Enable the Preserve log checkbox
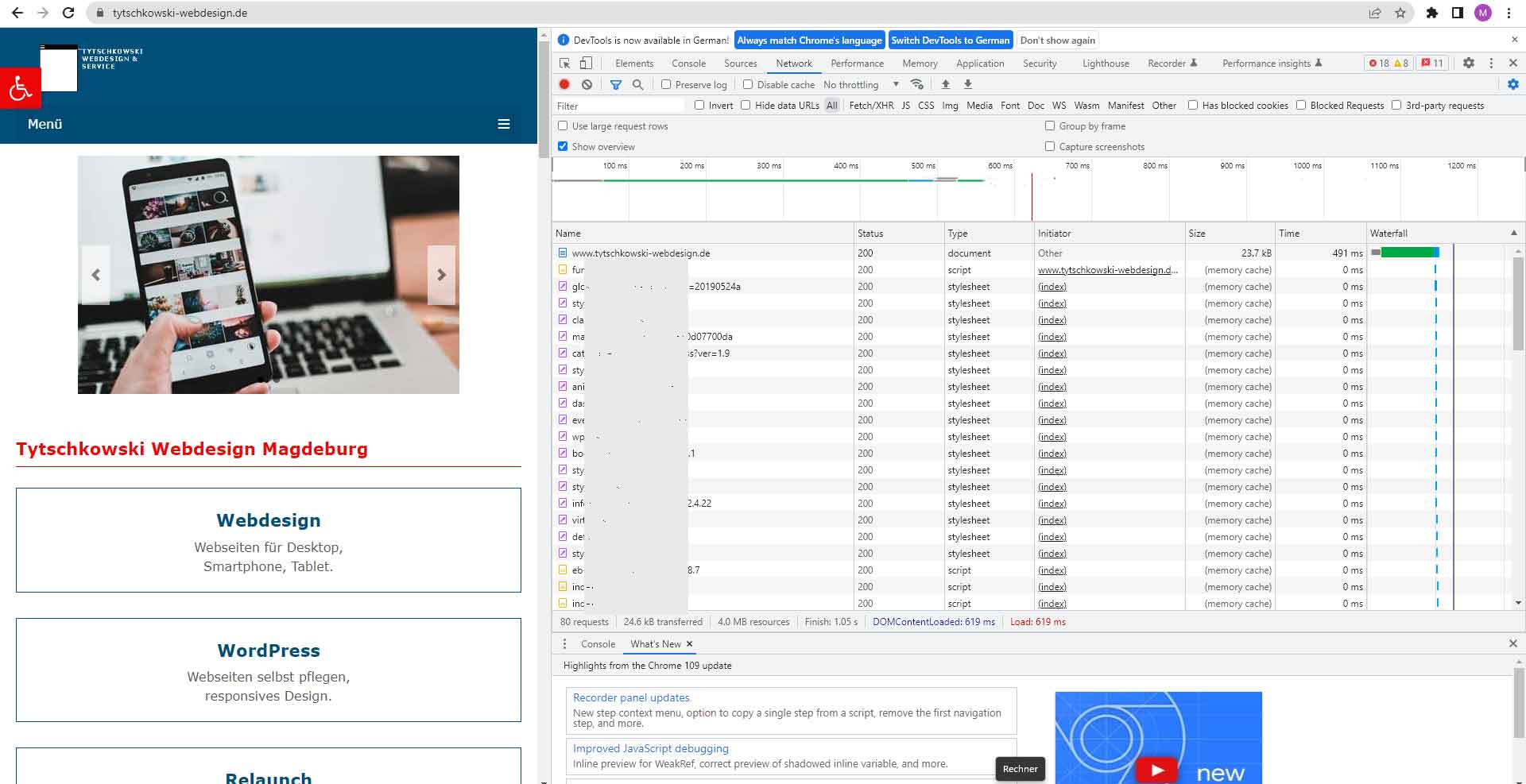Viewport: 1526px width, 784px height. point(666,84)
